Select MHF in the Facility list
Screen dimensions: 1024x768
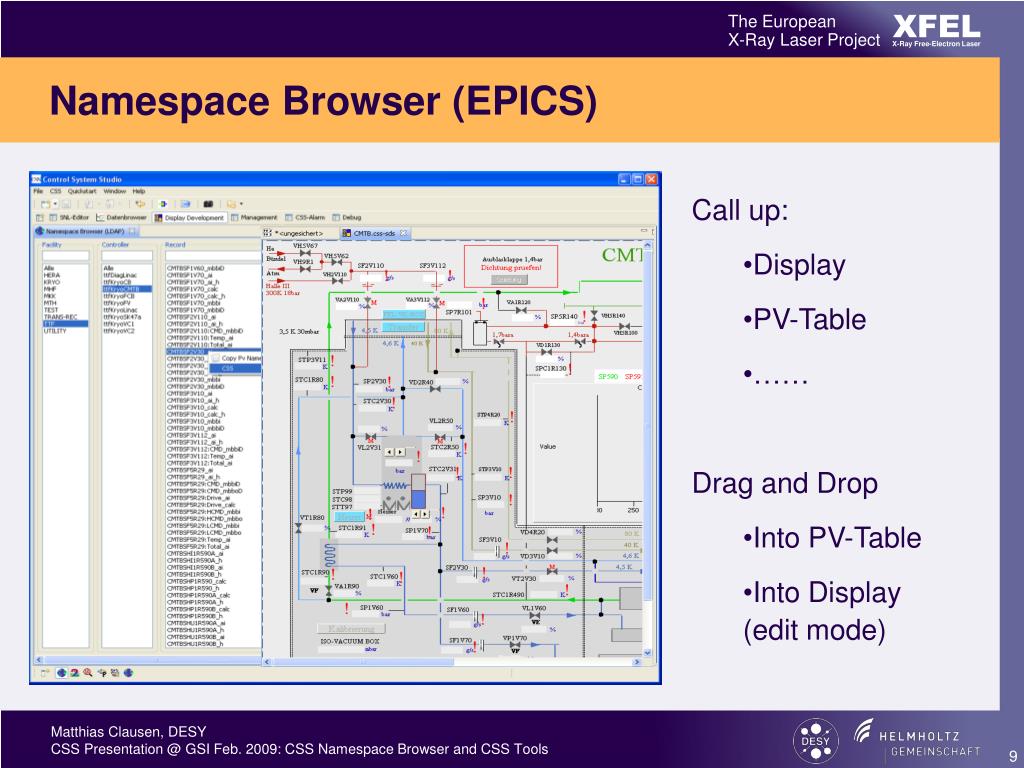65,289
